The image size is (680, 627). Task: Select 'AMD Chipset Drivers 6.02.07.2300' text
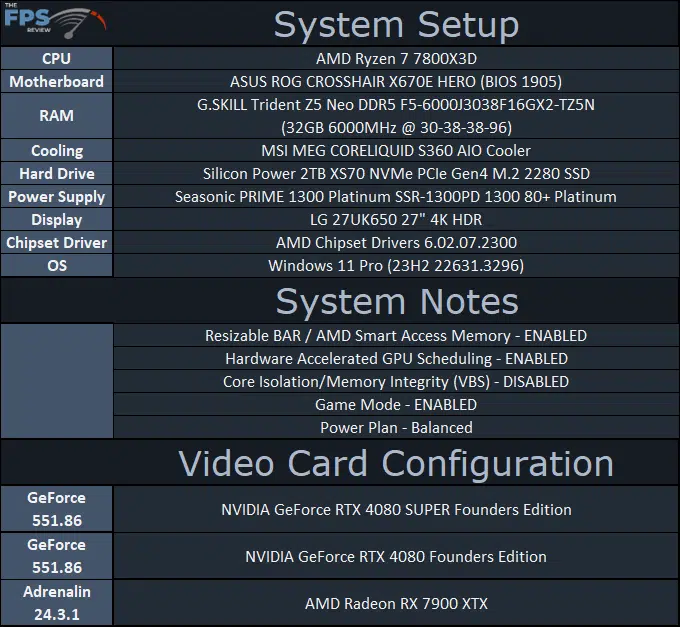click(x=396, y=242)
